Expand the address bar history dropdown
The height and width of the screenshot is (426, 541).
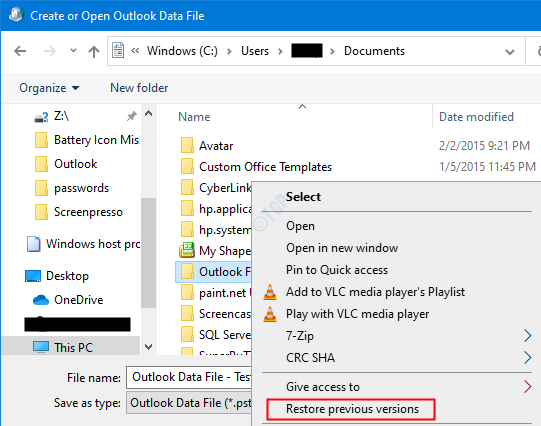tap(510, 52)
